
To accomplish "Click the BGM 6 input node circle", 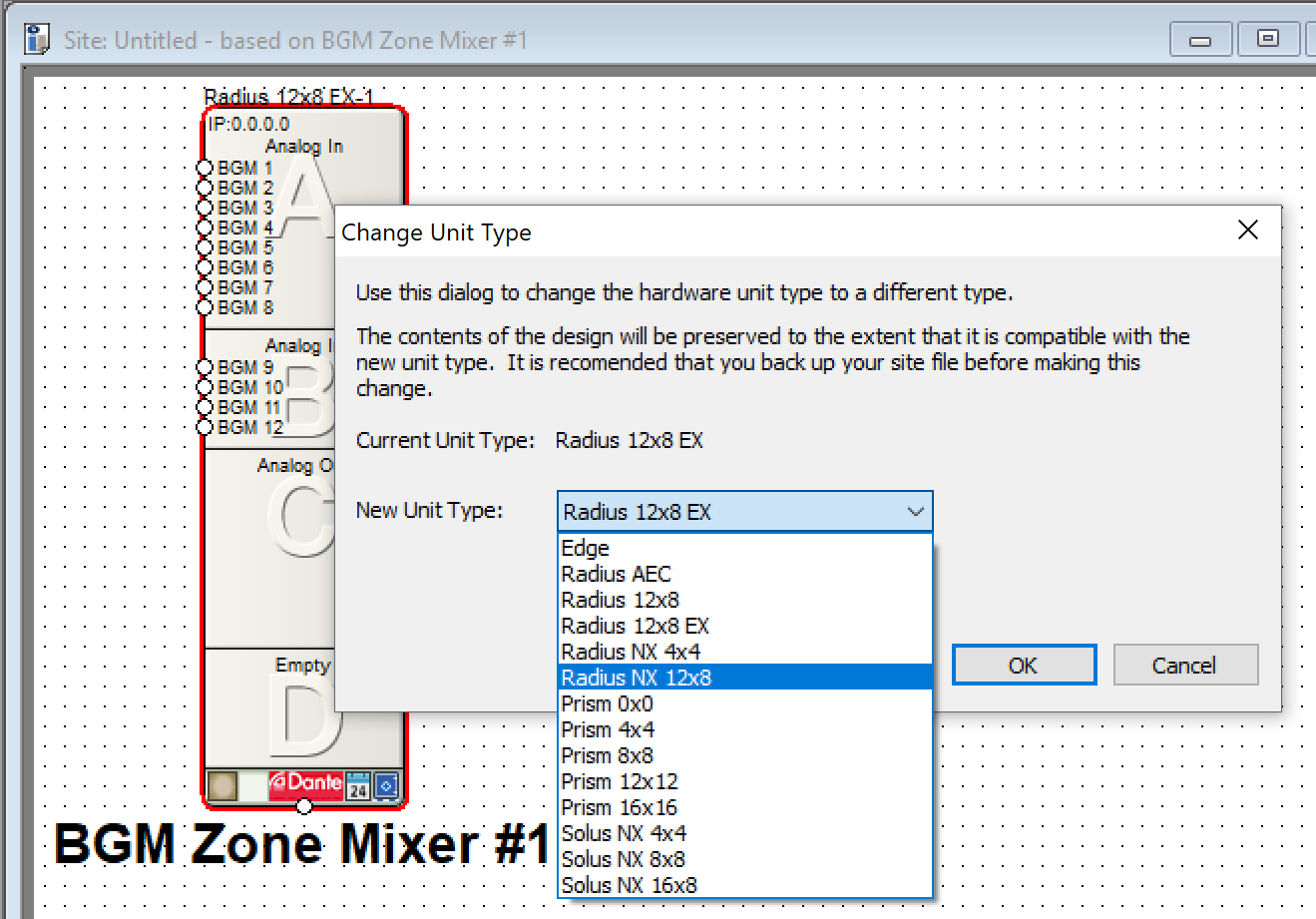I will click(x=205, y=267).
